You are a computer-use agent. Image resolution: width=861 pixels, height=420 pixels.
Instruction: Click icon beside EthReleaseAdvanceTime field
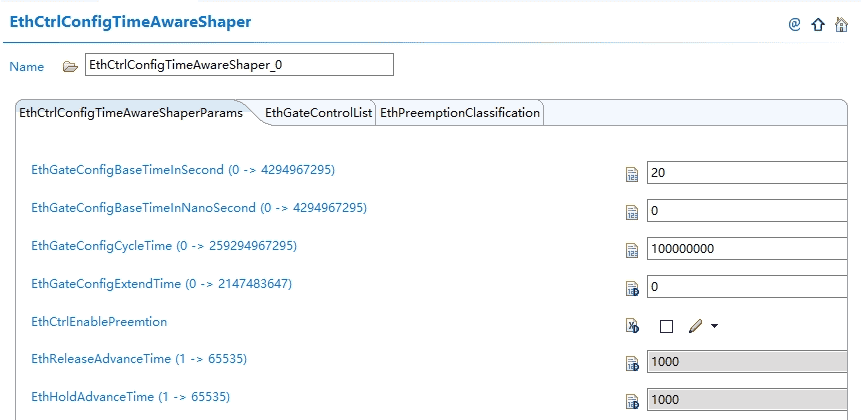[x=633, y=363]
